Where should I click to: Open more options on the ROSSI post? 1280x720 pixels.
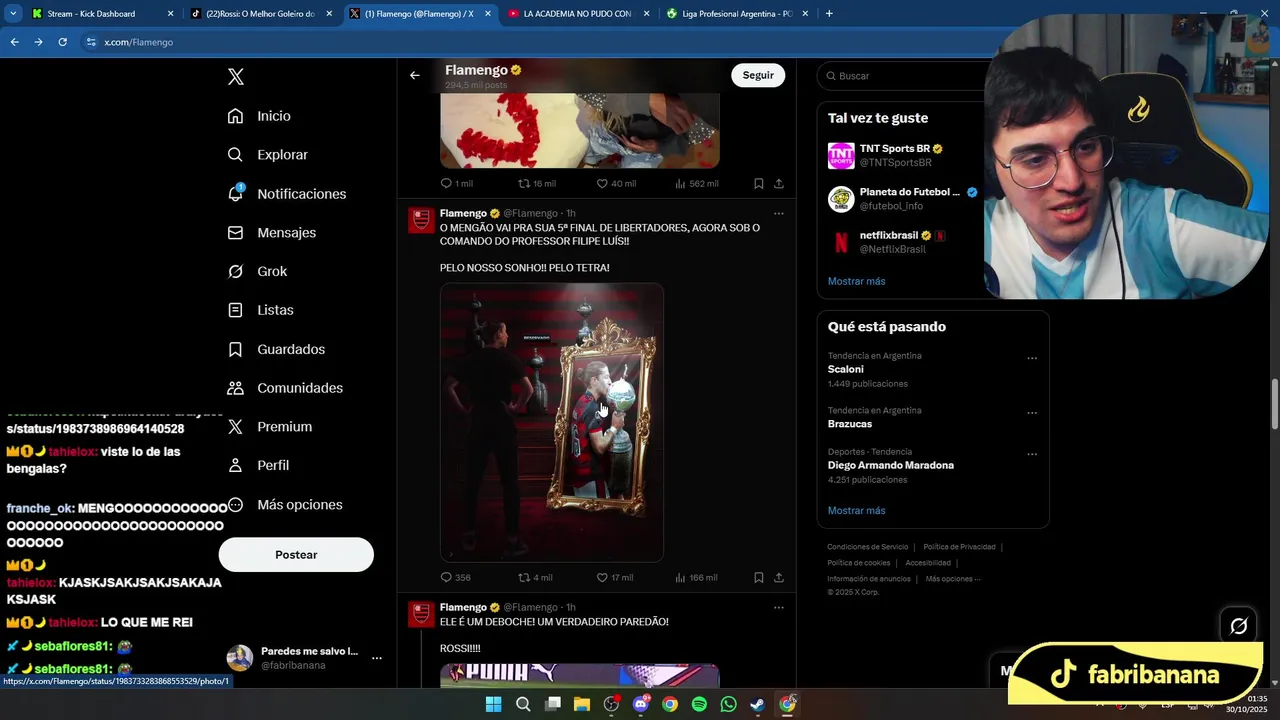click(x=778, y=607)
